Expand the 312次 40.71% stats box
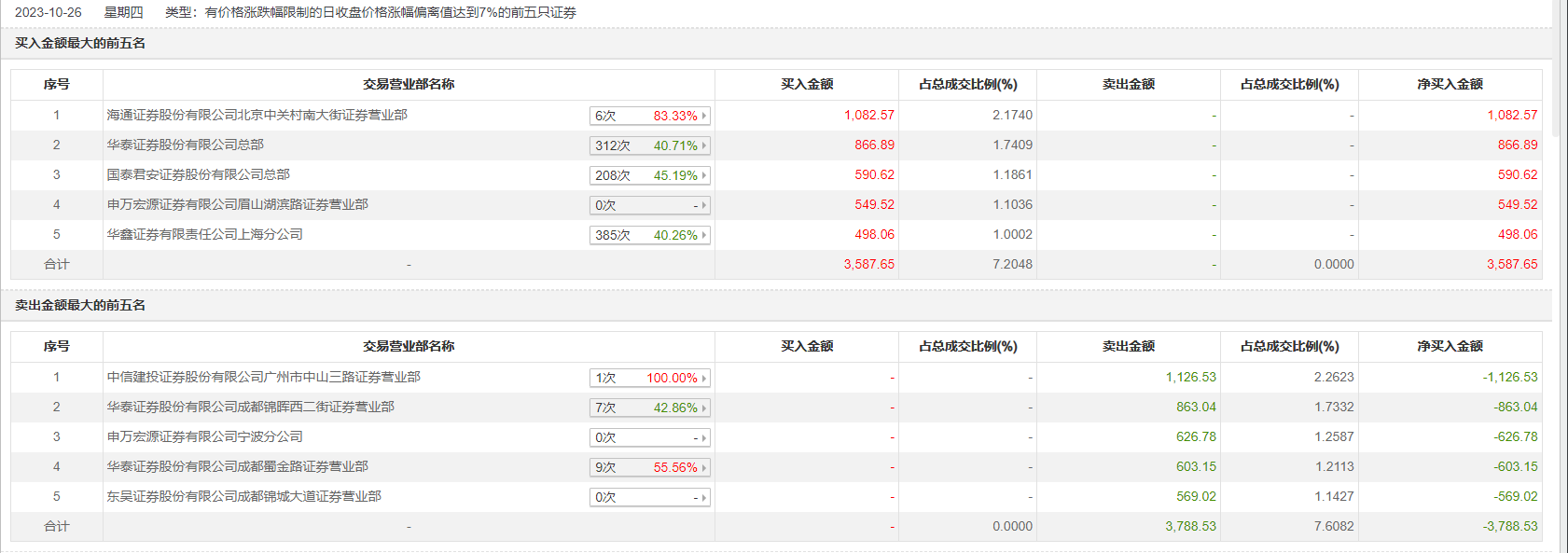1568x553 pixels. coord(649,145)
